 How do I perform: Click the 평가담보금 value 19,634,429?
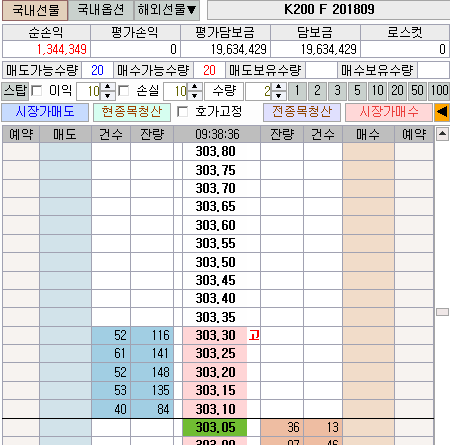[225, 49]
